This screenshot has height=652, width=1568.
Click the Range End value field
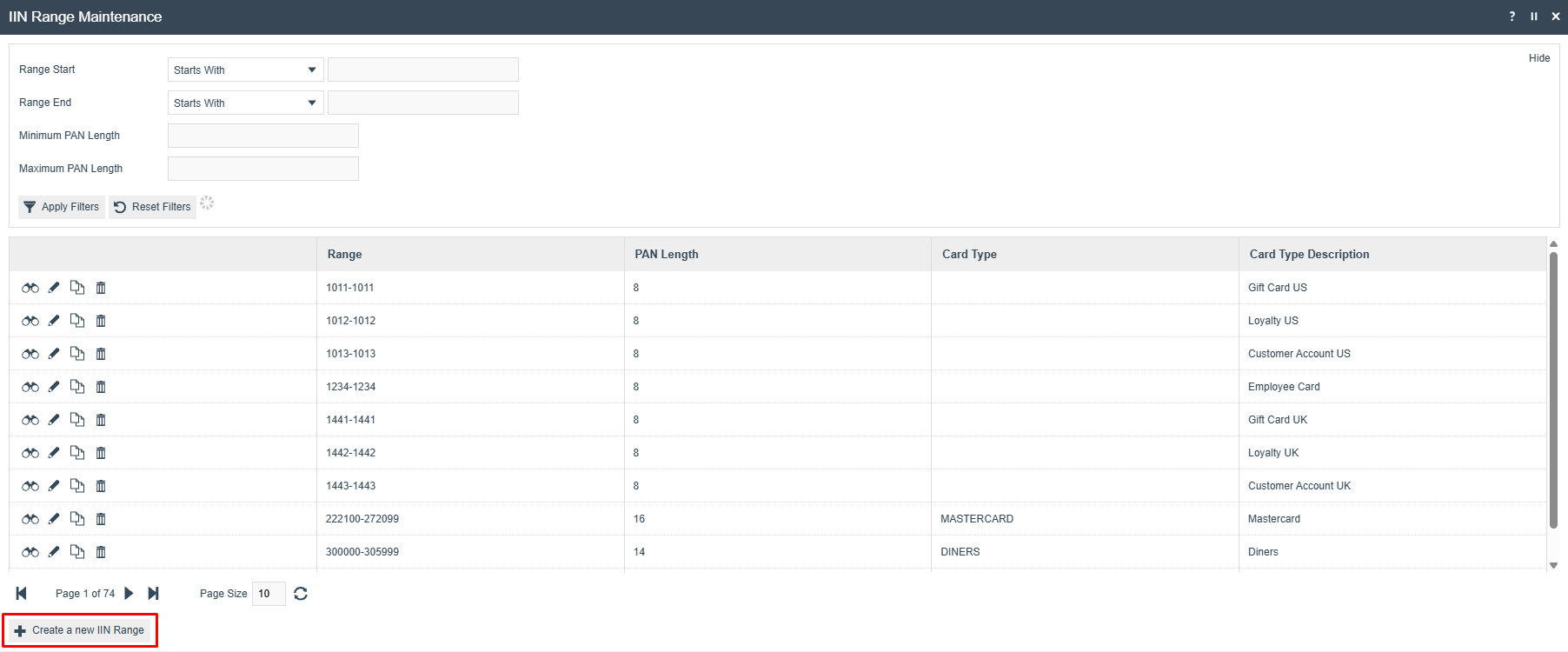423,103
